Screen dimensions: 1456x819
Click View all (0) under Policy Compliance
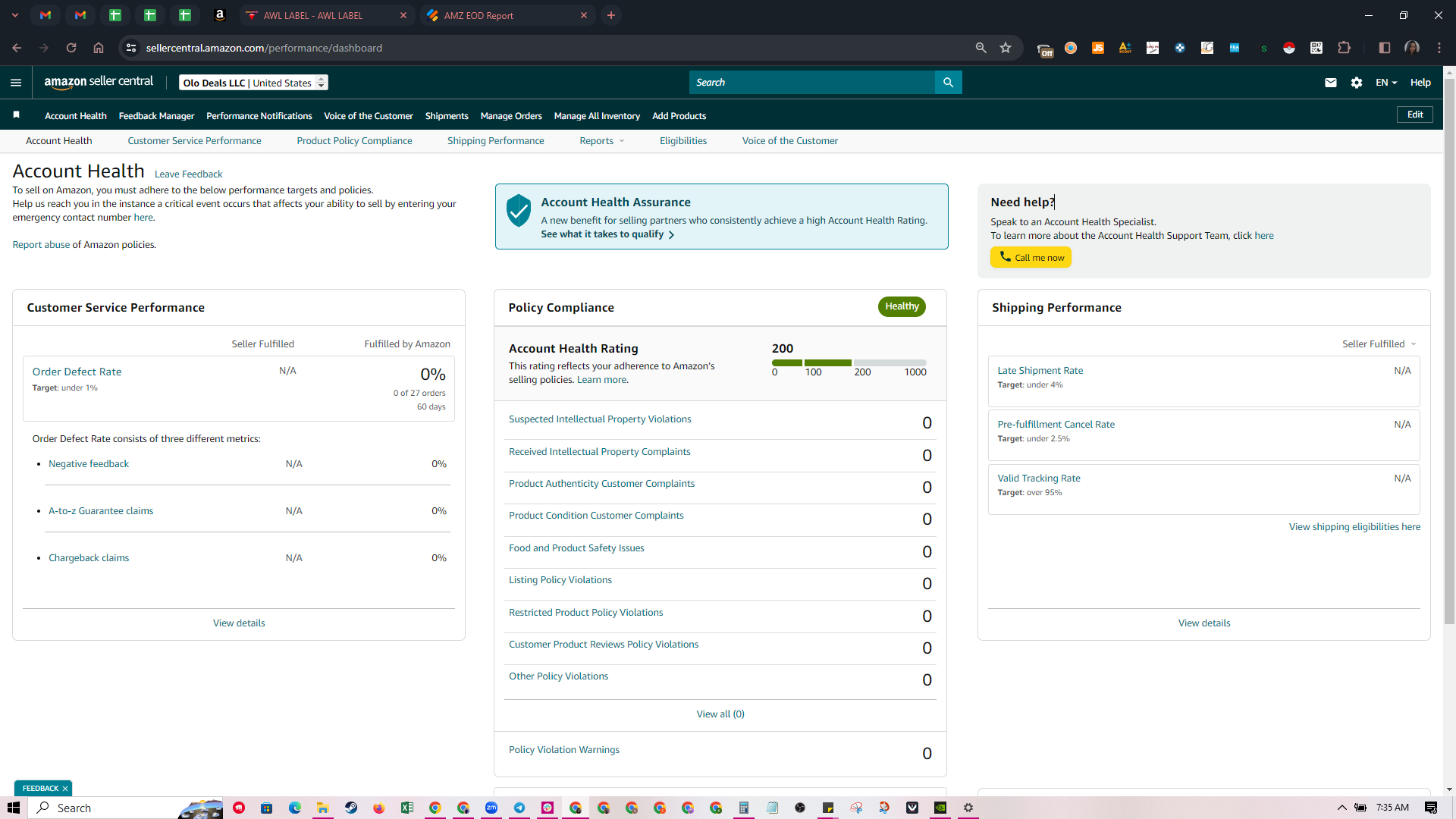[720, 714]
